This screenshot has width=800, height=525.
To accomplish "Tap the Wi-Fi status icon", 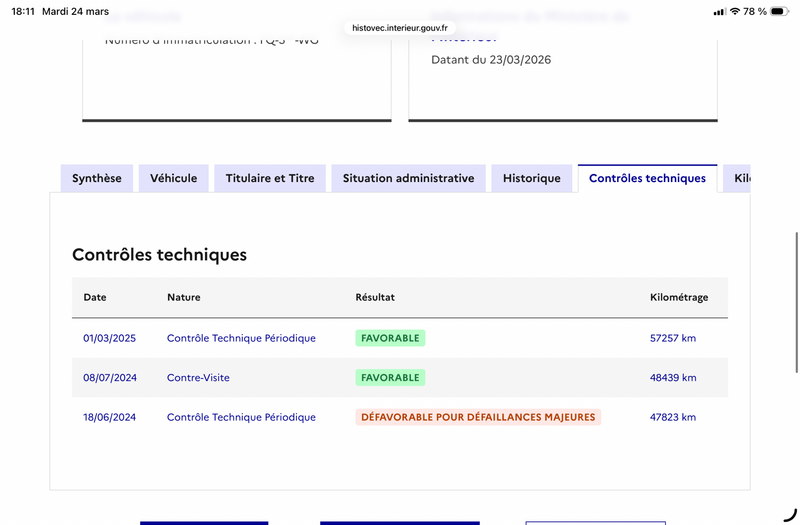I will [735, 11].
